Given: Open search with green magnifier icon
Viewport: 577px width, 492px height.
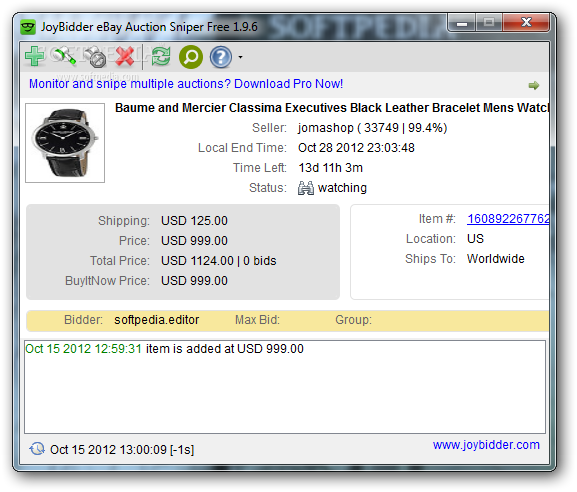Looking at the screenshot, I should click(191, 57).
